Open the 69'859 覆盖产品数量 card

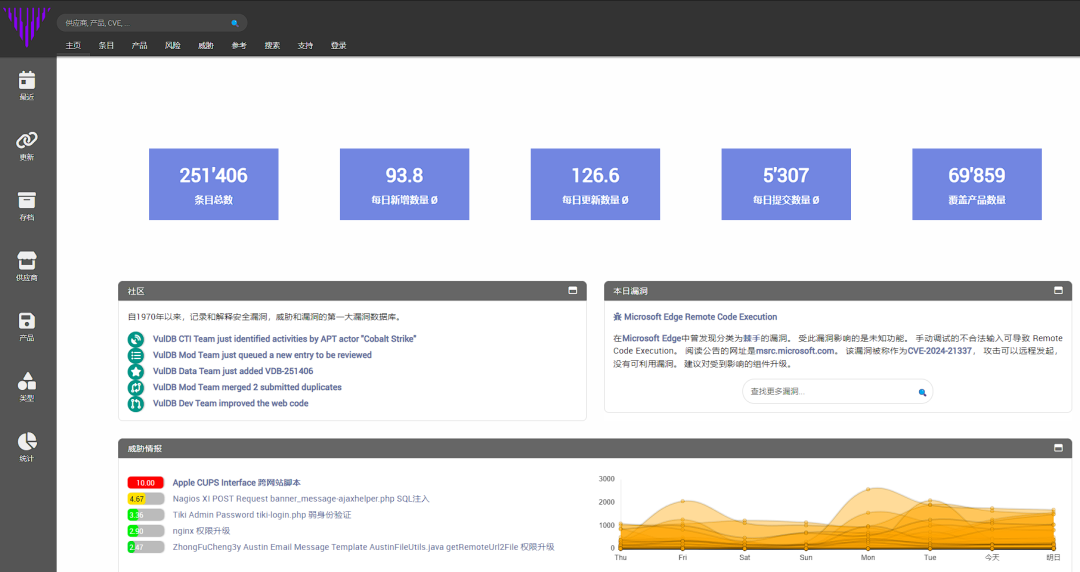coord(977,184)
